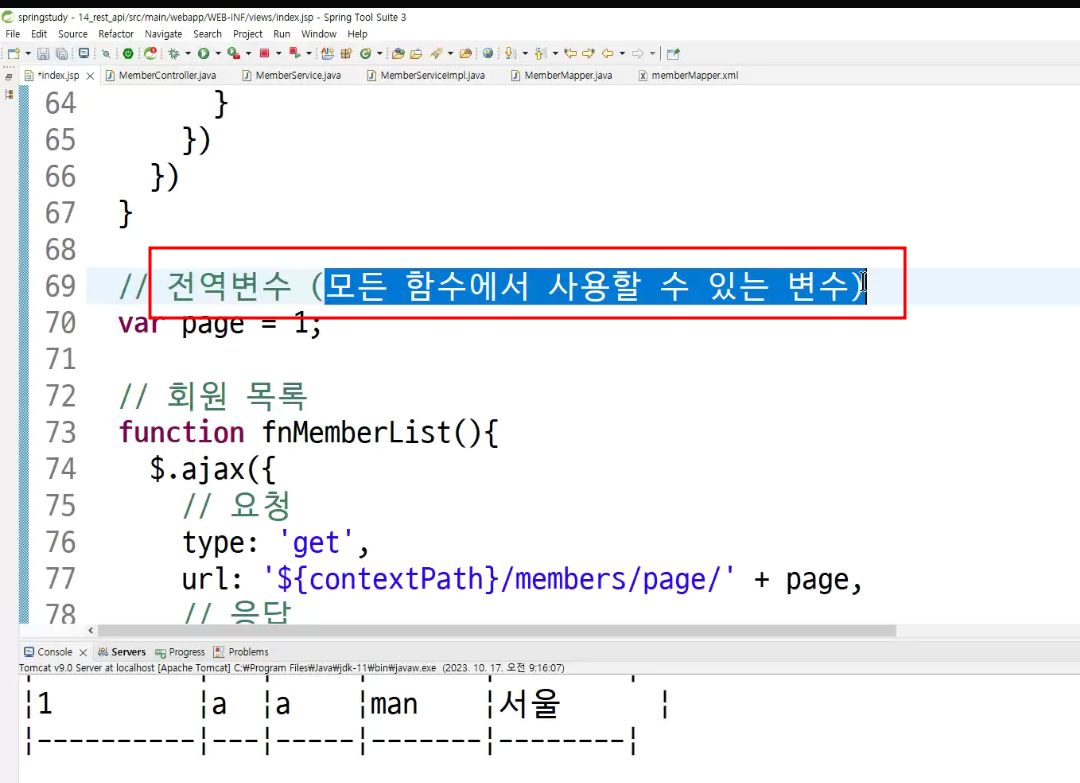Click the New Java Package icon
The image size is (1080, 783).
[x=346, y=54]
